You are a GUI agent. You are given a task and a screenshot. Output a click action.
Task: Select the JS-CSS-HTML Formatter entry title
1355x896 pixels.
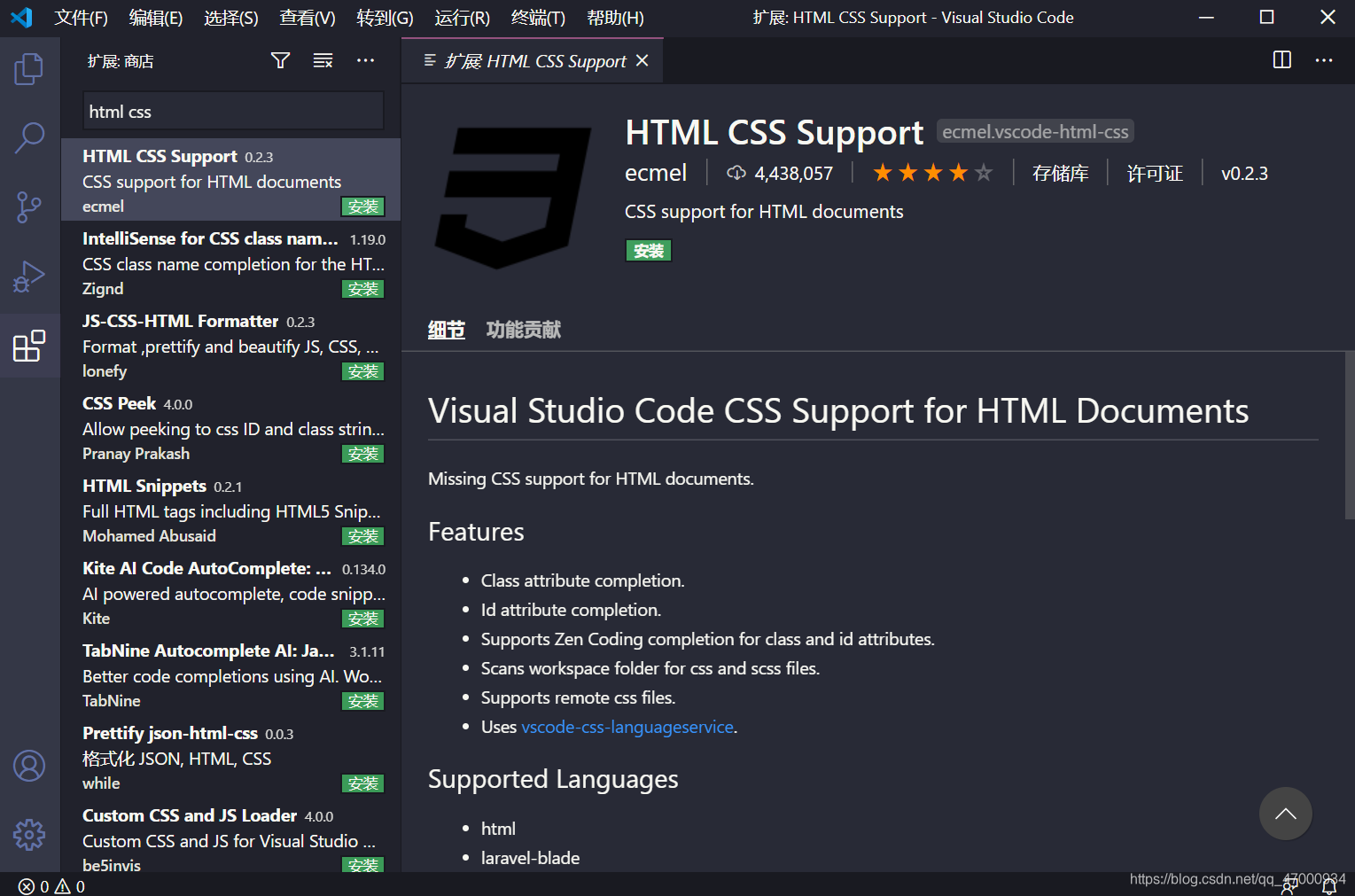180,321
